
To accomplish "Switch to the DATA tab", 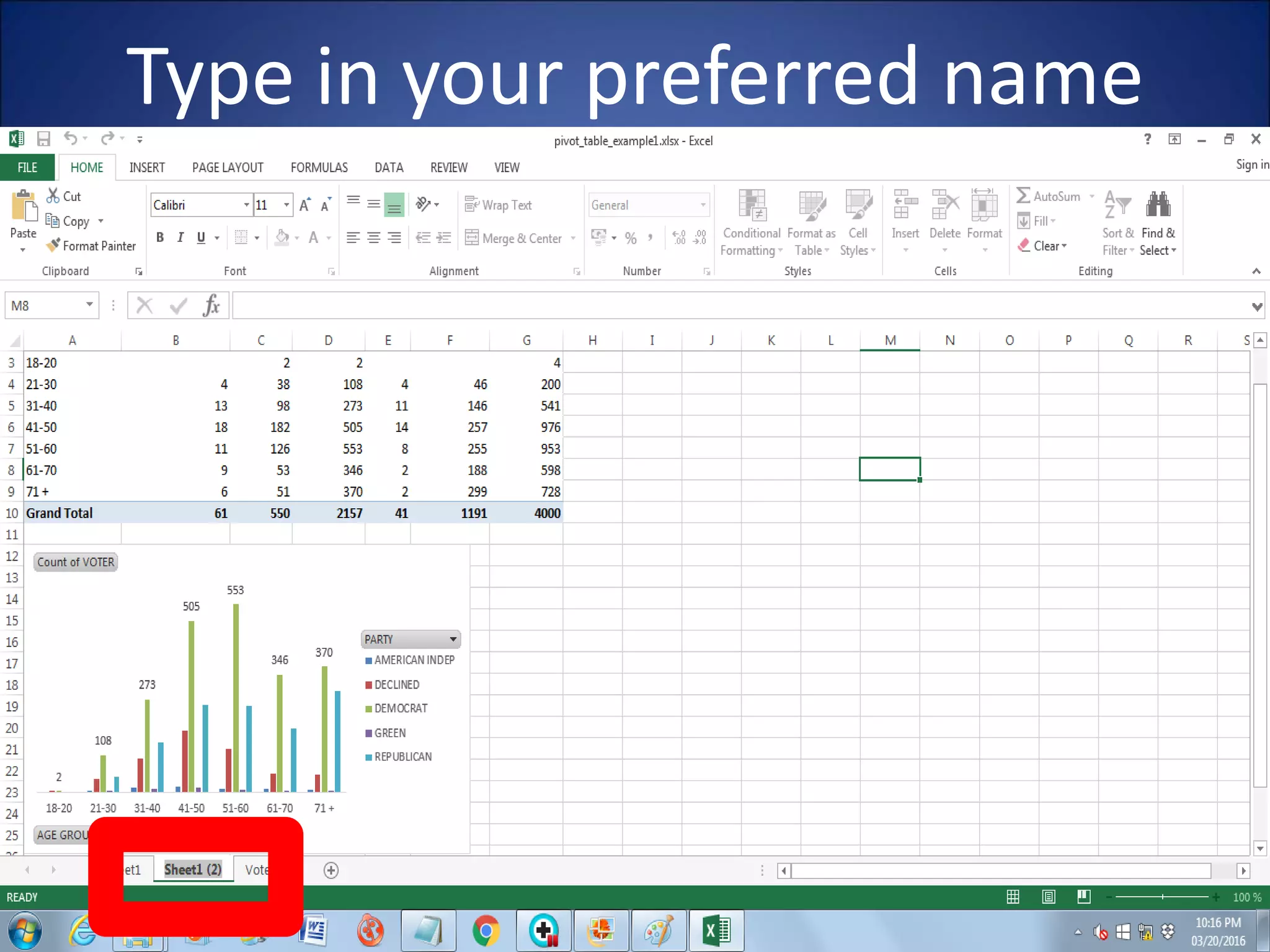I will [389, 167].
